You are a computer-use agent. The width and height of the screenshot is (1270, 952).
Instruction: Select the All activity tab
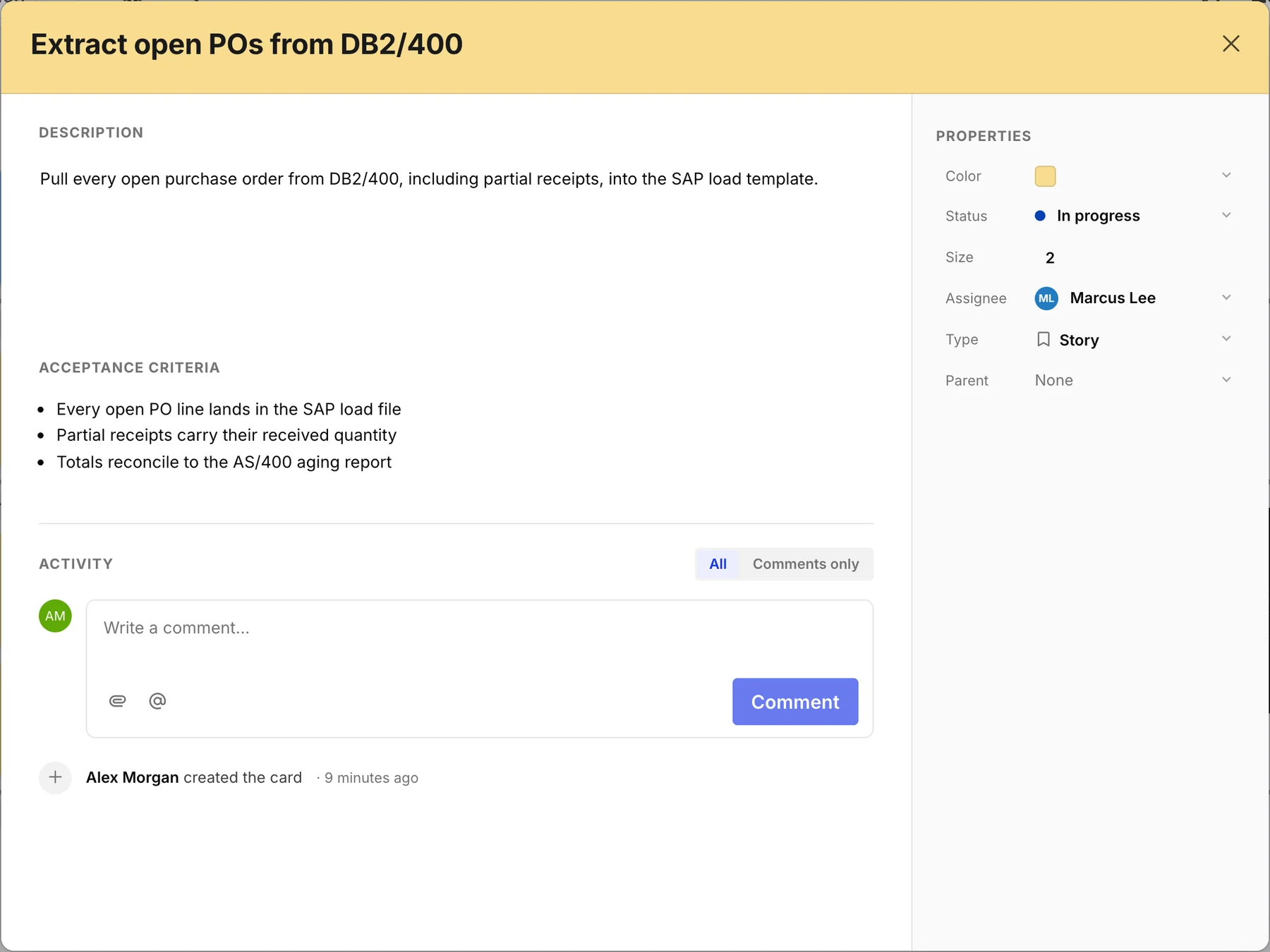pos(718,564)
